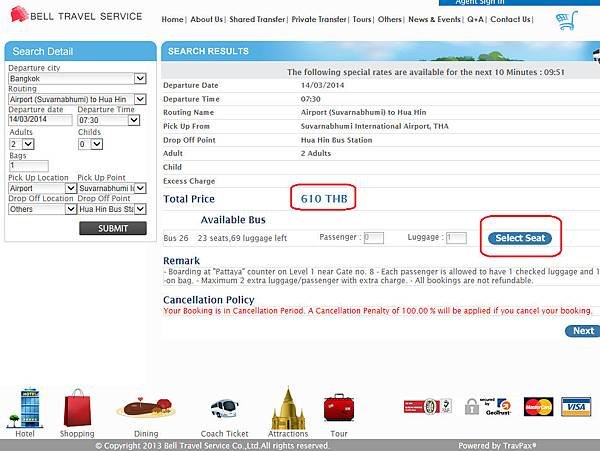Click the Coach Ticket label
The height and width of the screenshot is (451, 600).
click(225, 433)
